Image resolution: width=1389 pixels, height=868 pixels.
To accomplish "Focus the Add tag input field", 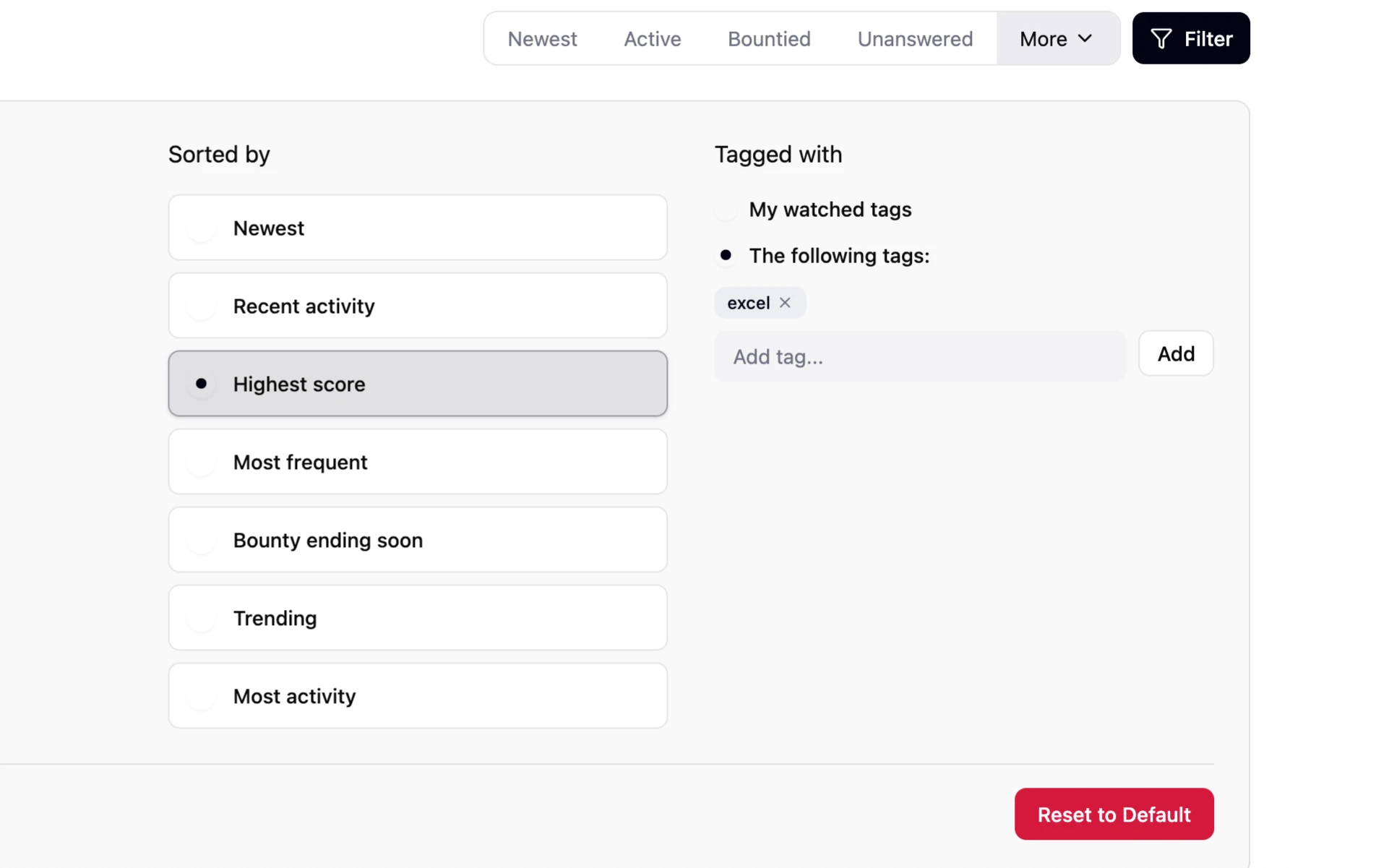I will (x=919, y=356).
